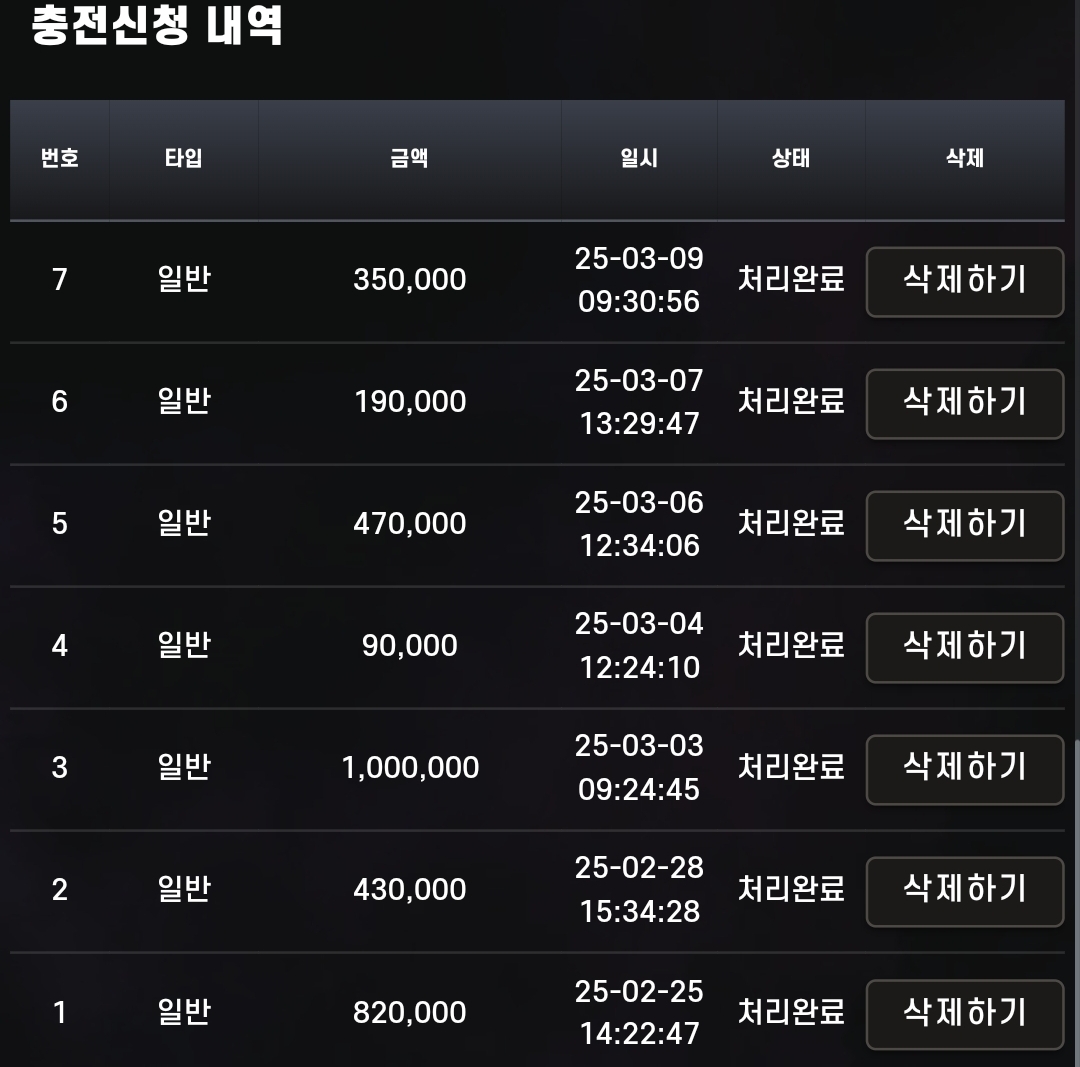
Task: Click the 삭제 column header
Action: [964, 159]
